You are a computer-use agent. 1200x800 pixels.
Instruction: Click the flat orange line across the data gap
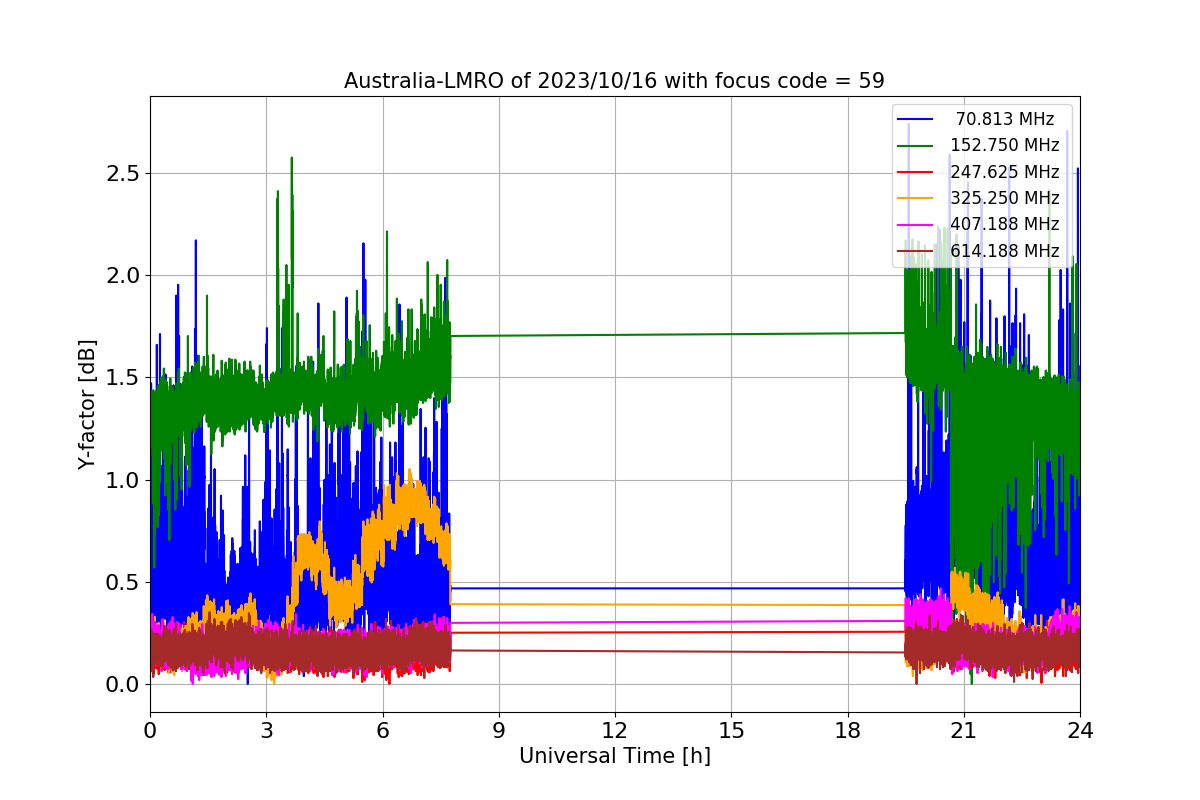(678, 604)
